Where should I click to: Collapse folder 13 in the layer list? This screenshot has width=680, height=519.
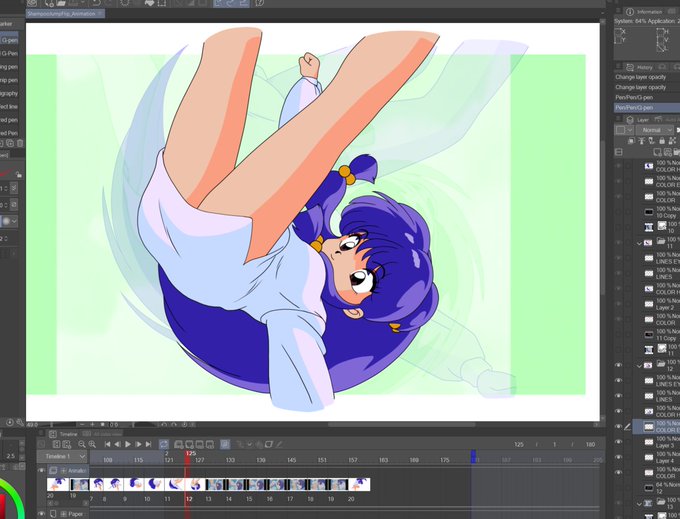[639, 504]
